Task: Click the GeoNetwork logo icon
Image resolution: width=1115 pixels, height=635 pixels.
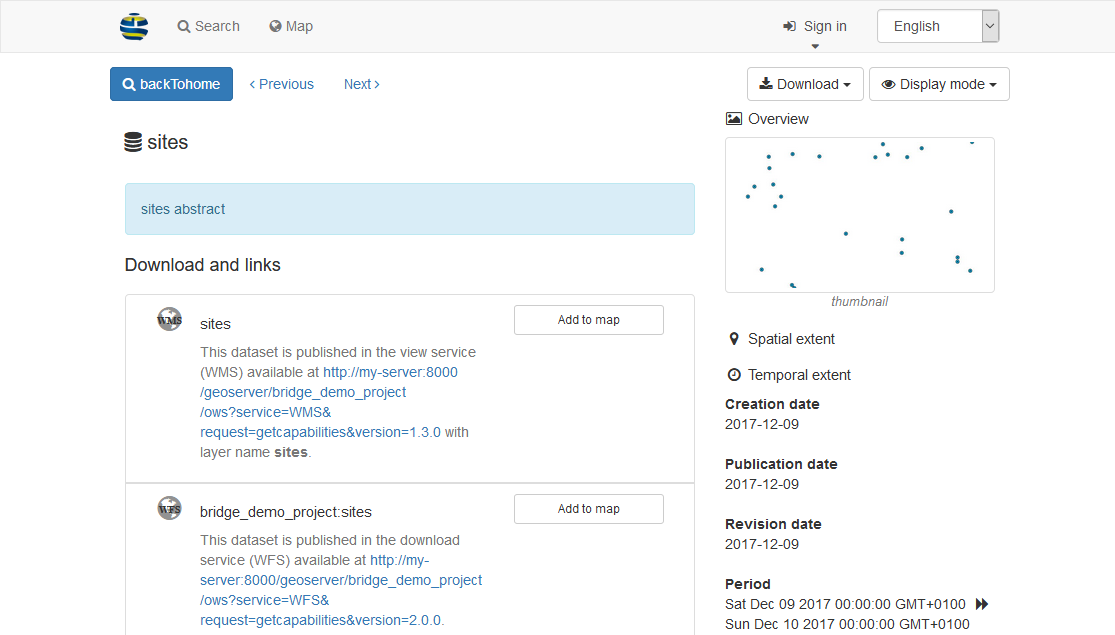Action: pyautogui.click(x=135, y=26)
